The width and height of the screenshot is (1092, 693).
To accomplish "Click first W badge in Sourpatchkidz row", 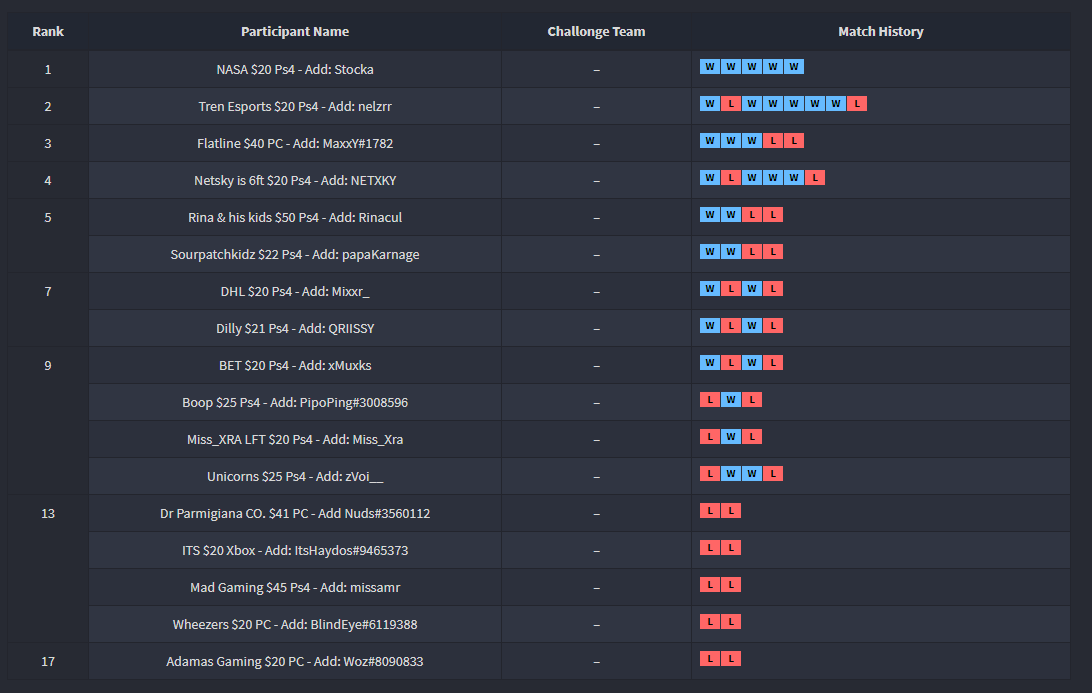I will coord(710,251).
